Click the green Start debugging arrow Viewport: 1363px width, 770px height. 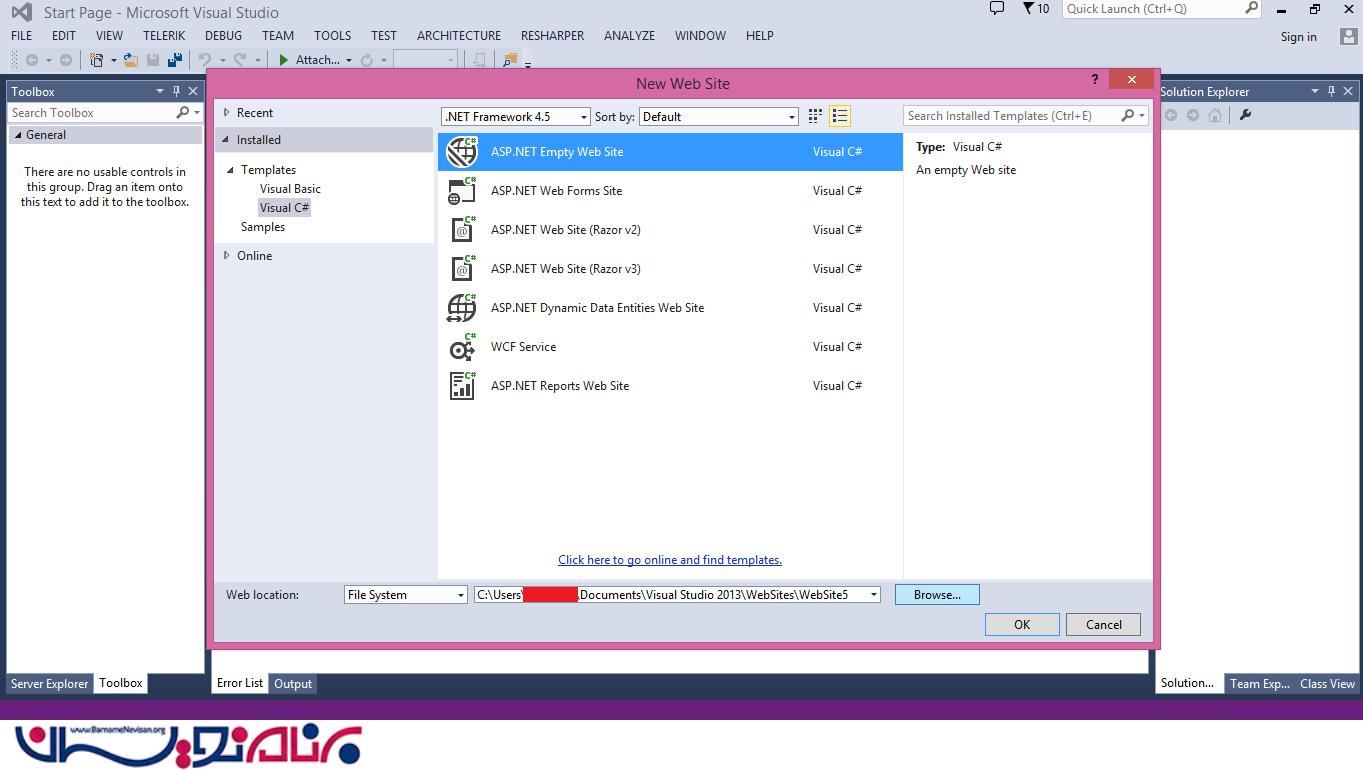[x=284, y=60]
